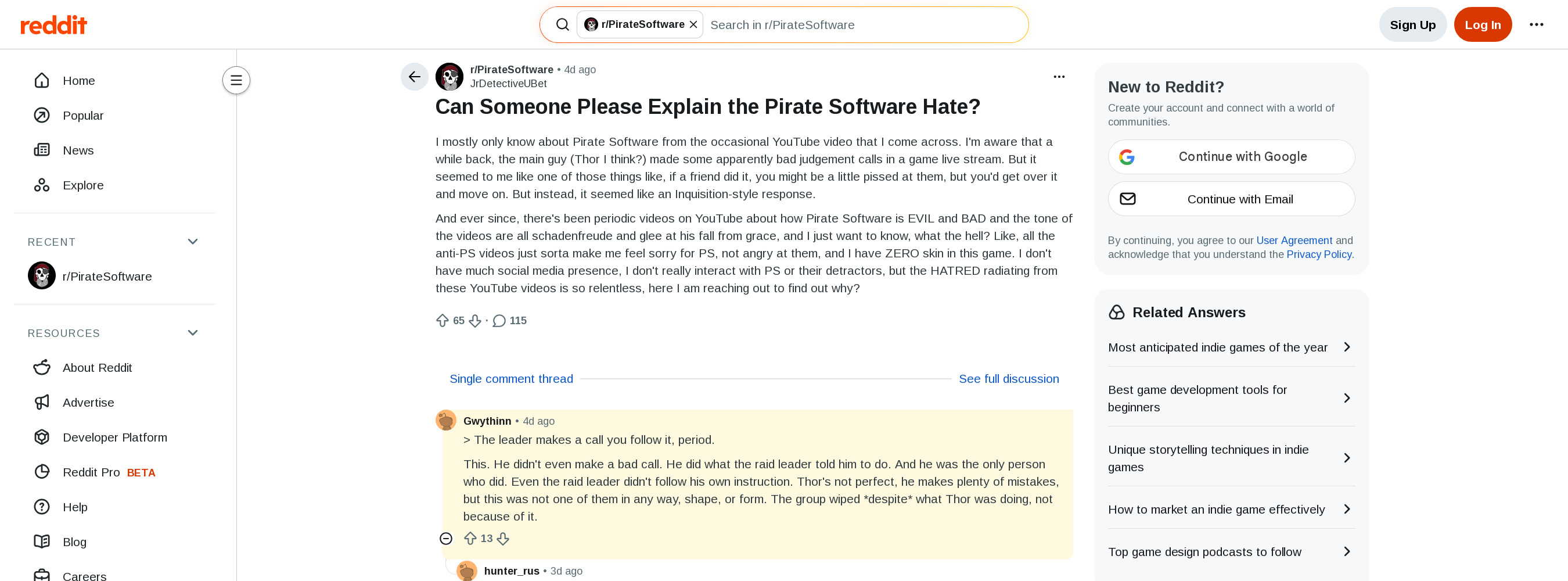Expand 'Most anticipated indie games' answer
This screenshot has height=581, width=1568.
point(1231,347)
